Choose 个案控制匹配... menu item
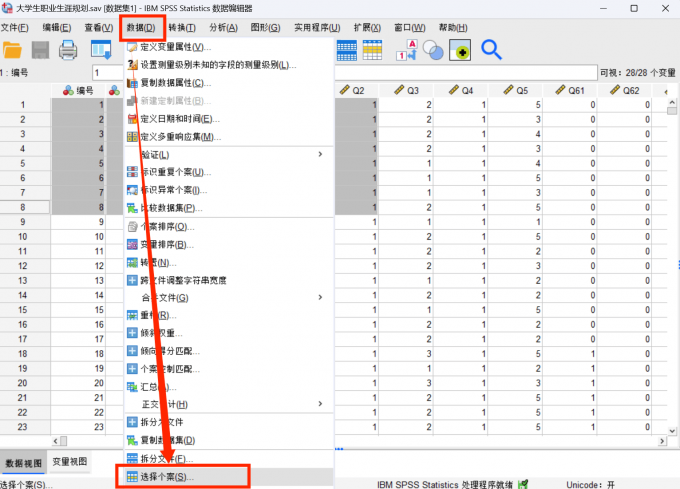This screenshot has width=680, height=489. (229, 369)
